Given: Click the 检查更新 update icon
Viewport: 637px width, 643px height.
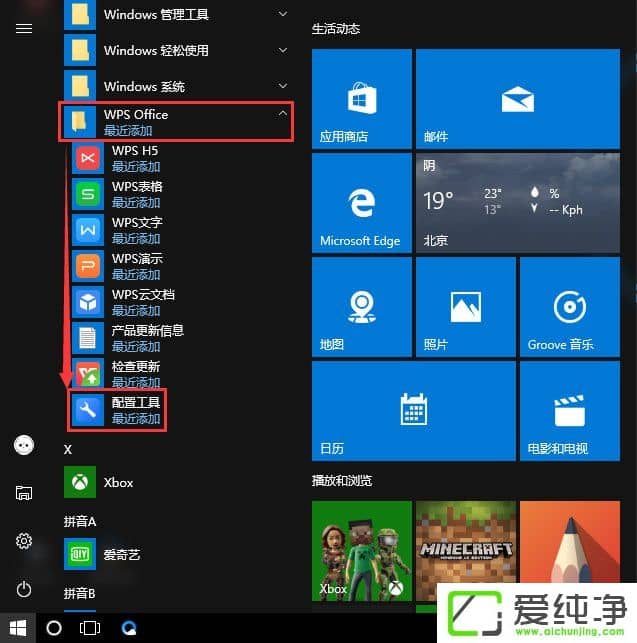Looking at the screenshot, I should click(88, 374).
